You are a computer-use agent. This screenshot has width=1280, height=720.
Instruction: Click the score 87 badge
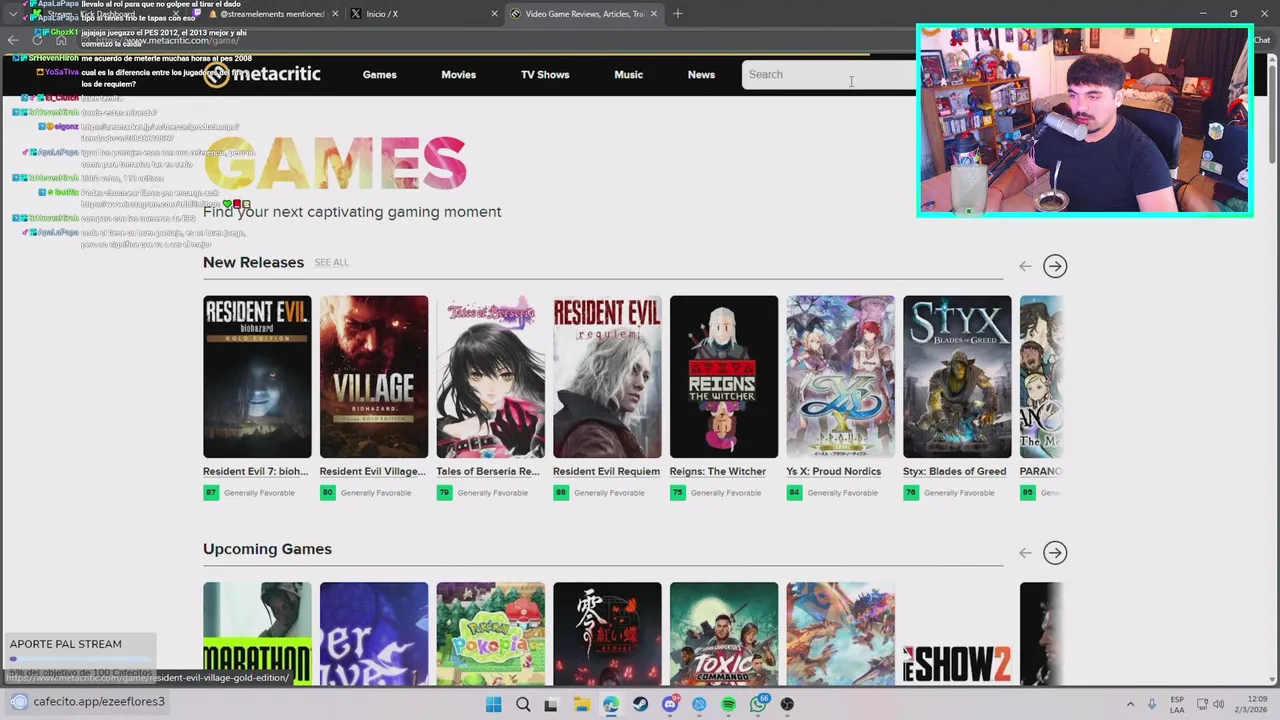pos(211,493)
